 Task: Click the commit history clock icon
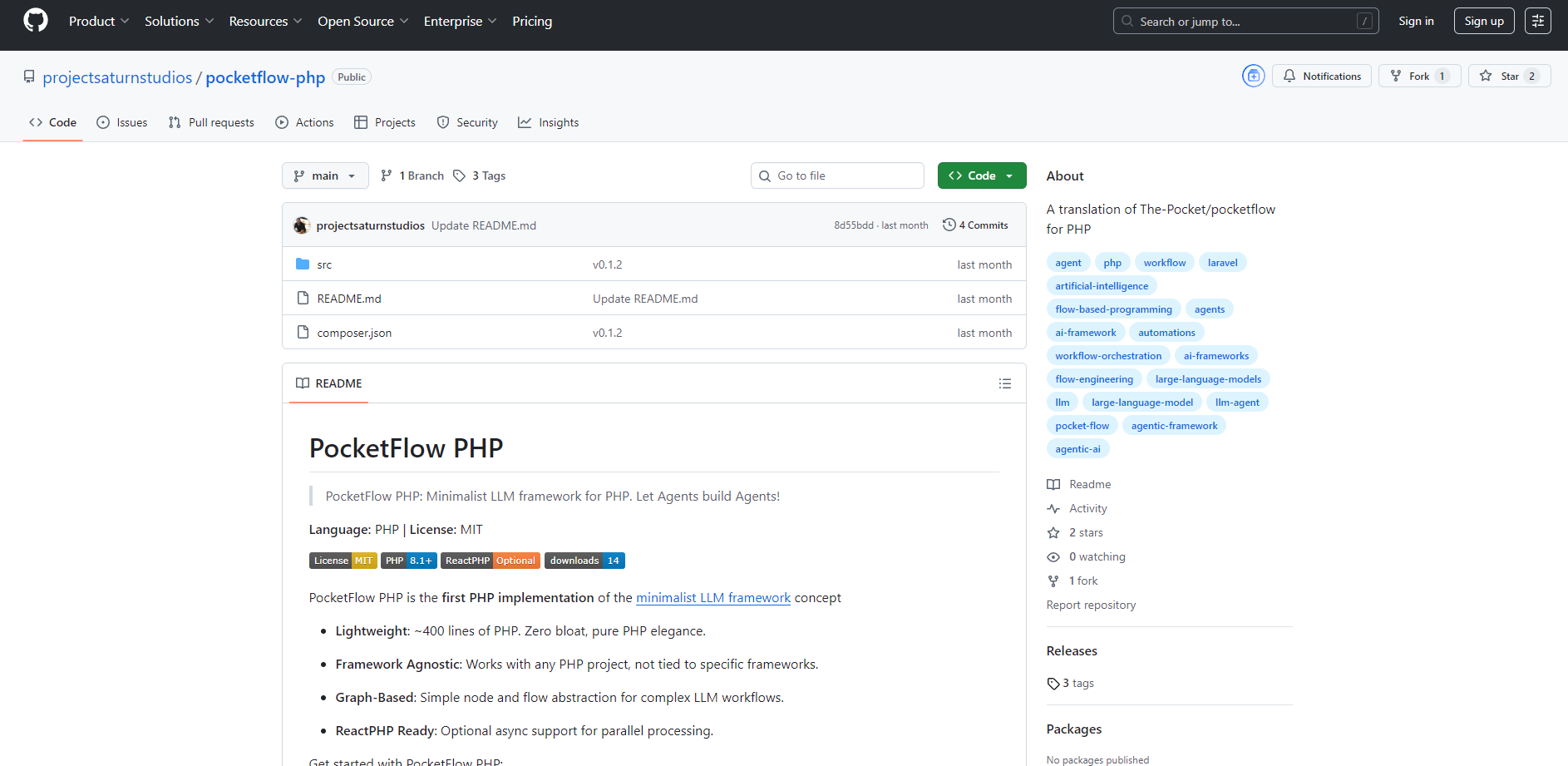point(949,225)
